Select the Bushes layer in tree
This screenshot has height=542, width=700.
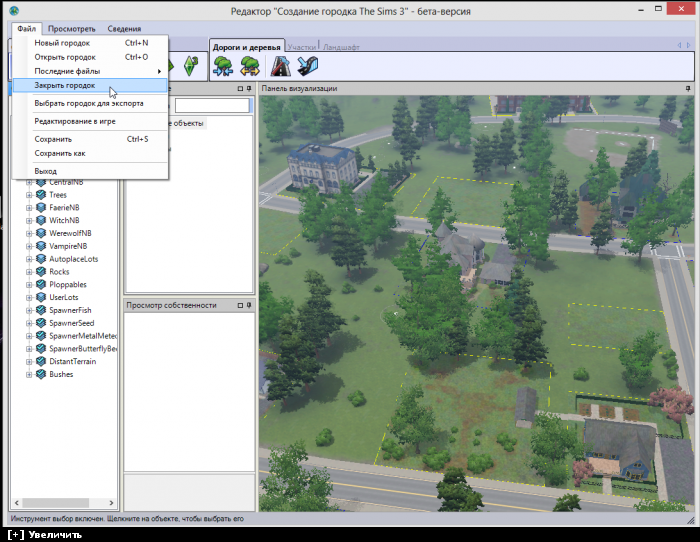click(61, 374)
